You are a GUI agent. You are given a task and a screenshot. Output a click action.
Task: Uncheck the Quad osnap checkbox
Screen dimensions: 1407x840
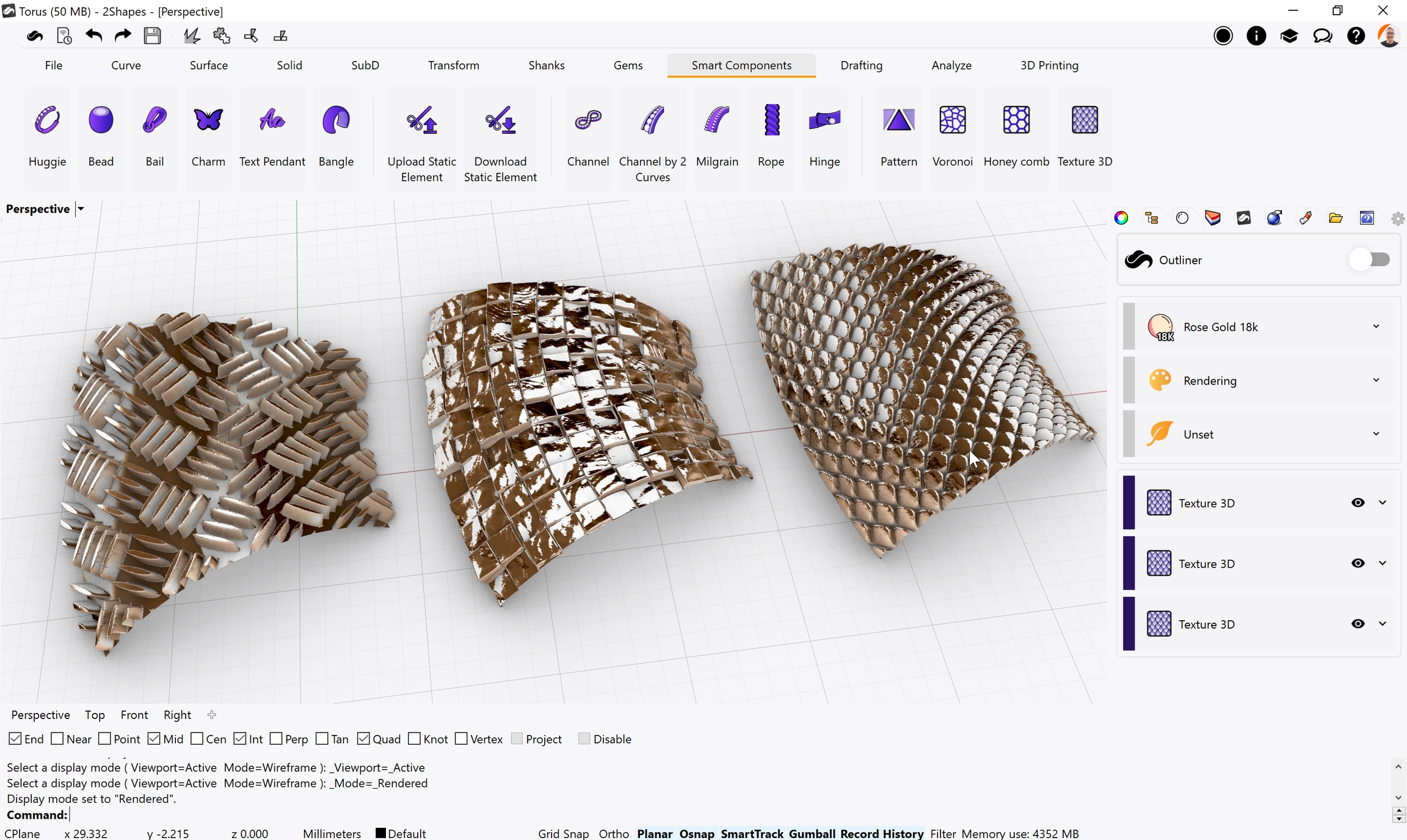363,739
